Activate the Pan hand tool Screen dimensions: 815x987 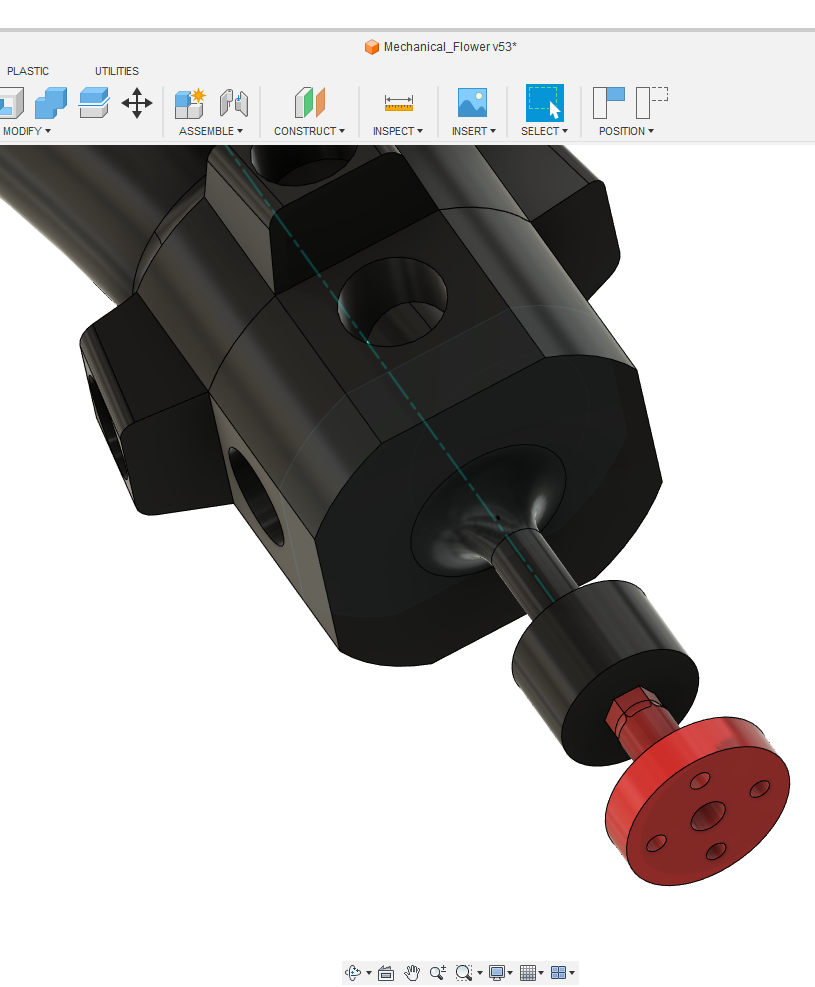point(412,973)
